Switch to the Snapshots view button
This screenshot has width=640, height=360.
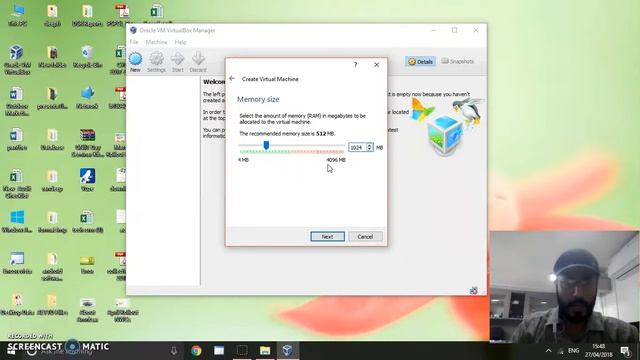click(458, 61)
